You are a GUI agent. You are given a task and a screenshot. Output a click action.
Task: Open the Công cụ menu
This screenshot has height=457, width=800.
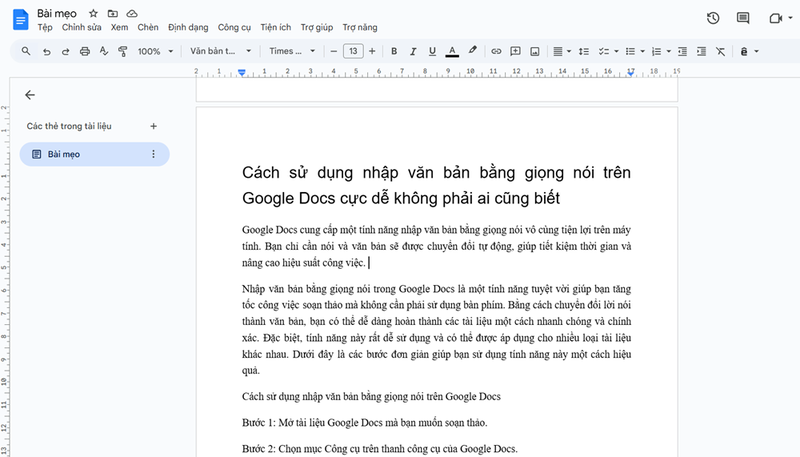tap(234, 27)
